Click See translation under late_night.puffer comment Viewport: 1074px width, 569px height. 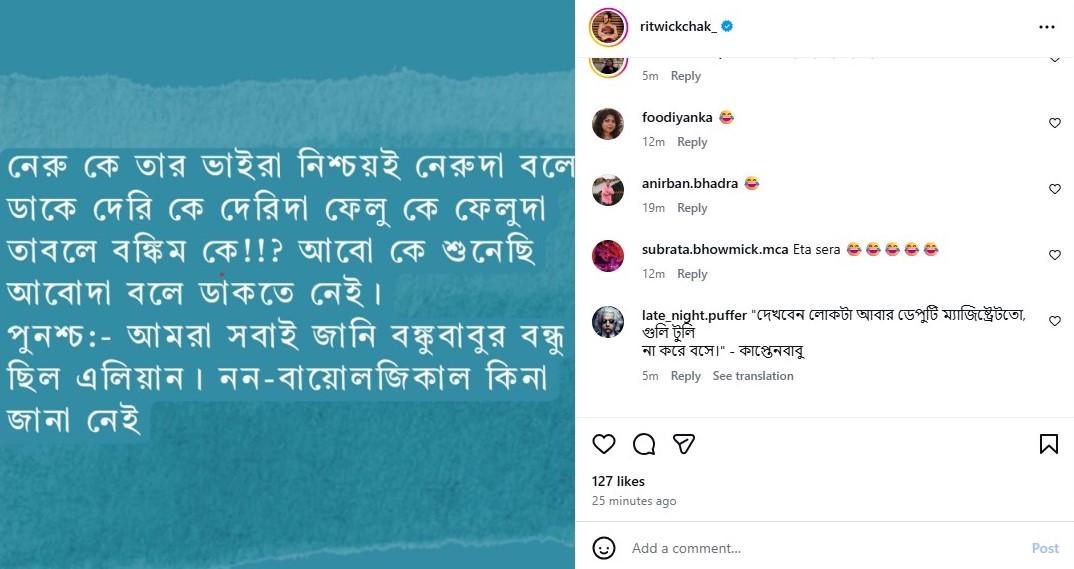click(x=753, y=376)
